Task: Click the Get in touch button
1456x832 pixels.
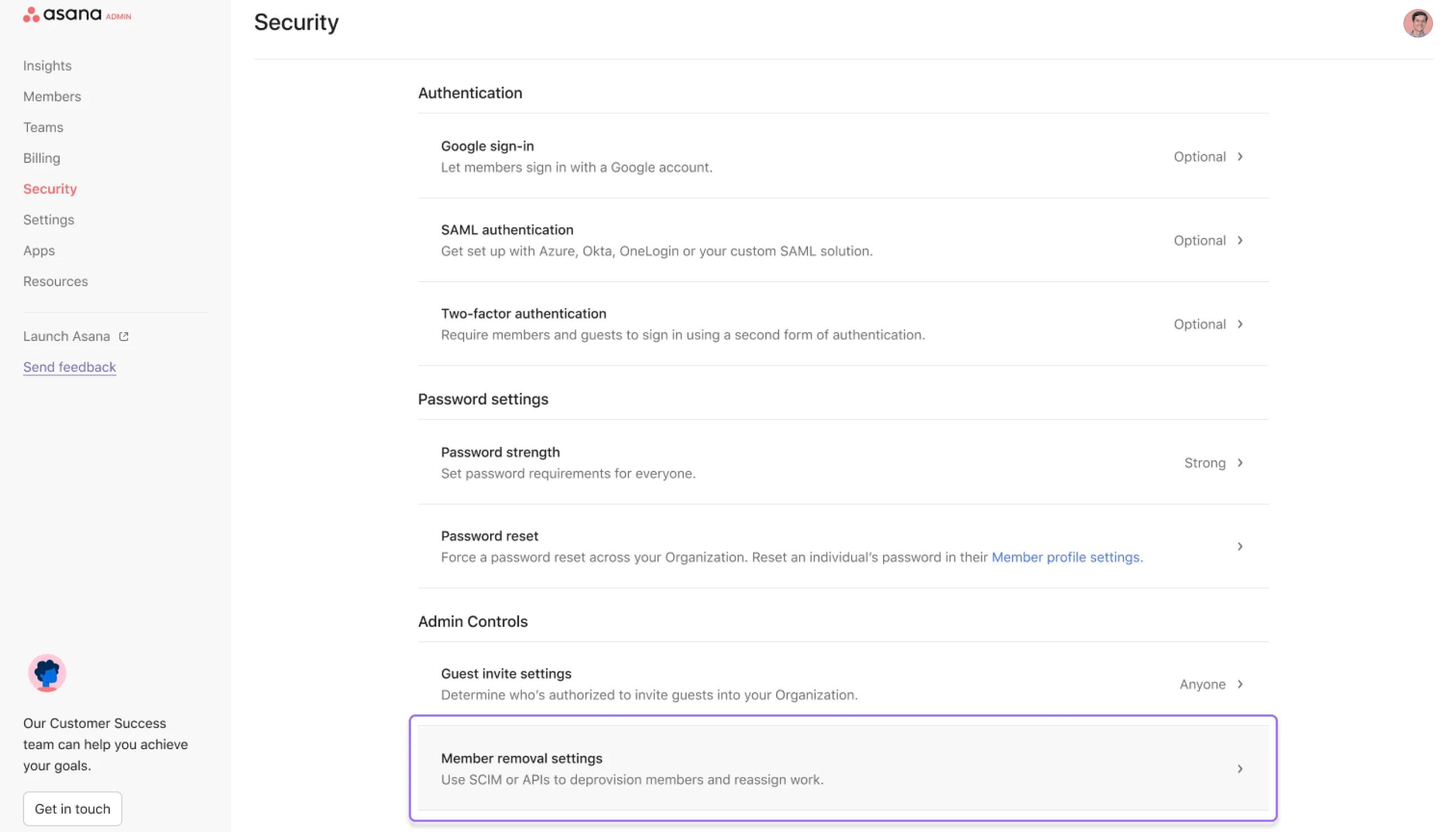Action: (x=73, y=808)
